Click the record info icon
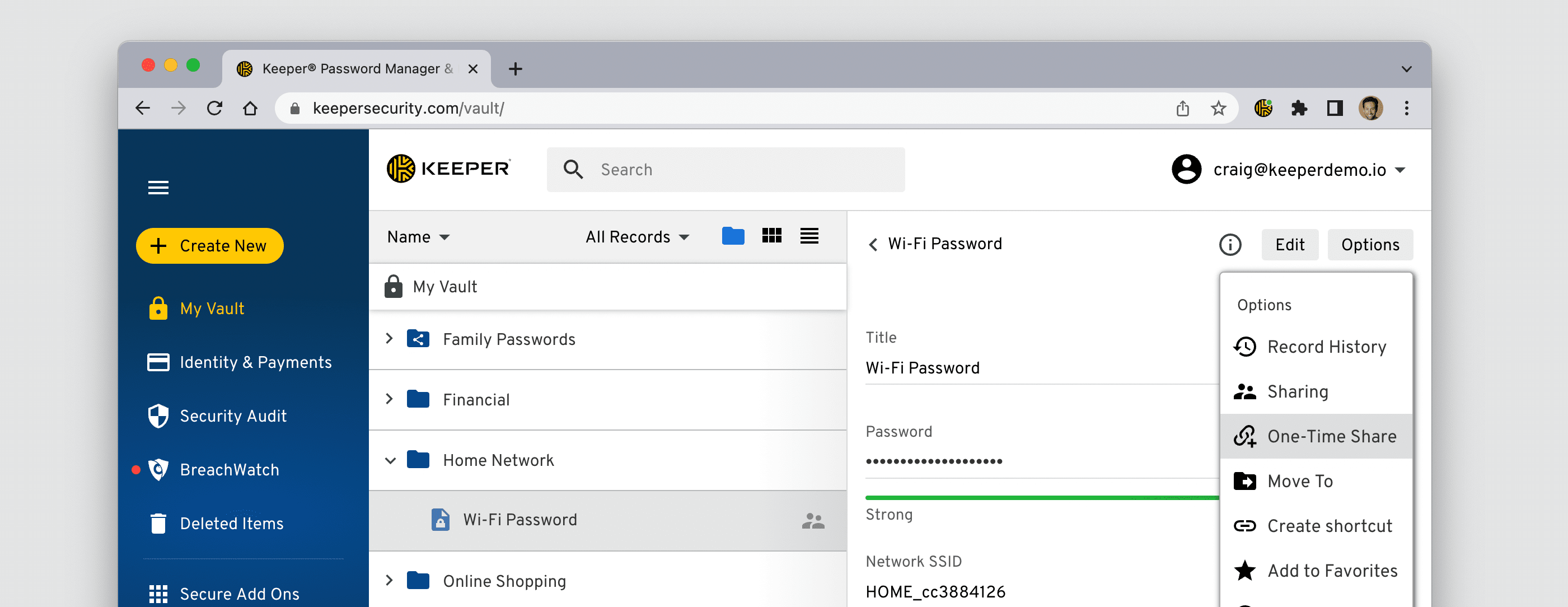 point(1229,245)
